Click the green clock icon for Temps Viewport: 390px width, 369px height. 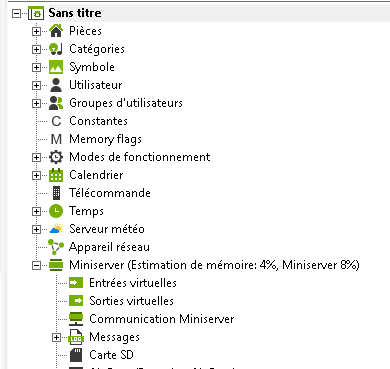click(56, 211)
